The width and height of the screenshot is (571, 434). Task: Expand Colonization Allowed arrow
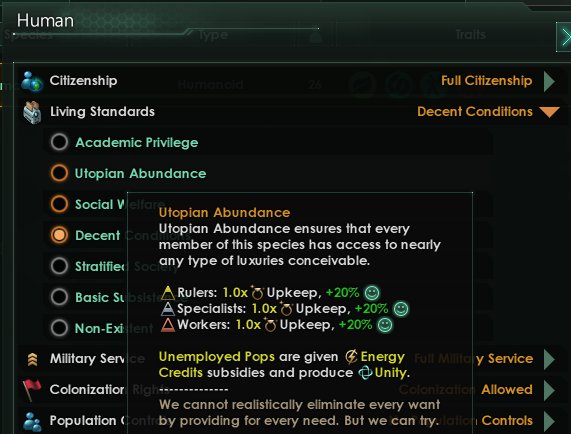tap(549, 390)
